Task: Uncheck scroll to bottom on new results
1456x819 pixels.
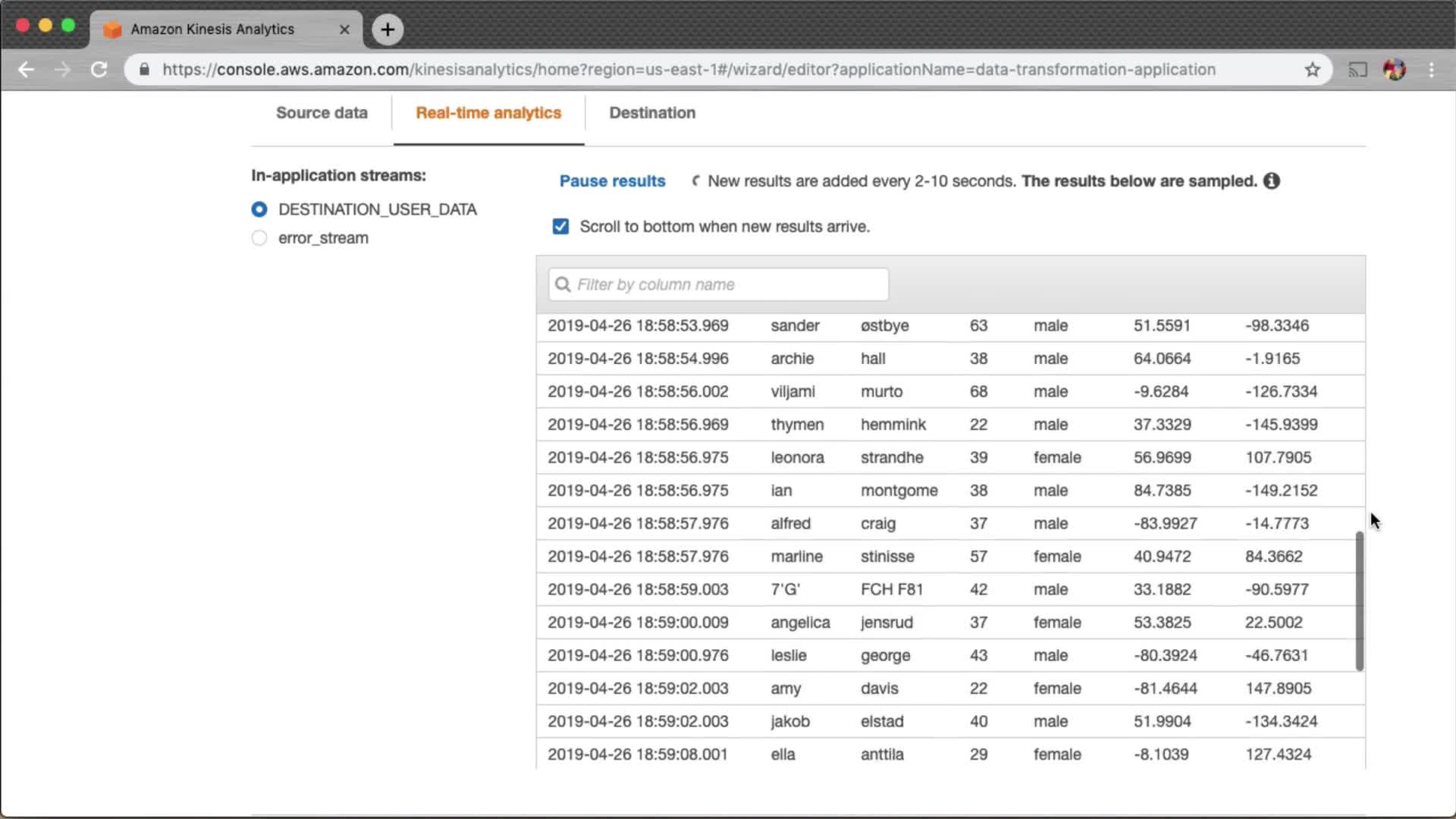Action: coord(560,227)
